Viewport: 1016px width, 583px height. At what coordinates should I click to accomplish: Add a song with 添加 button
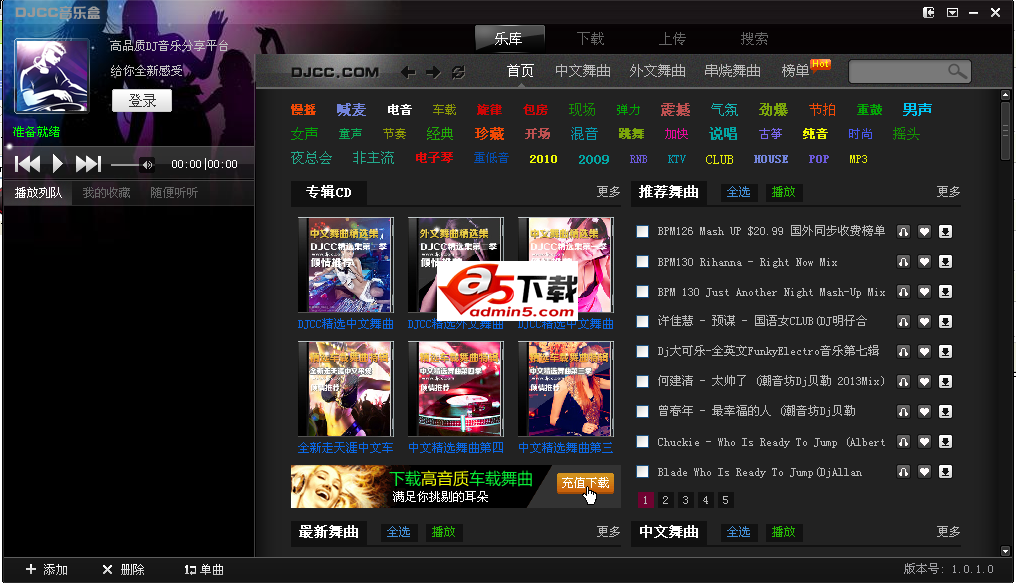point(47,569)
